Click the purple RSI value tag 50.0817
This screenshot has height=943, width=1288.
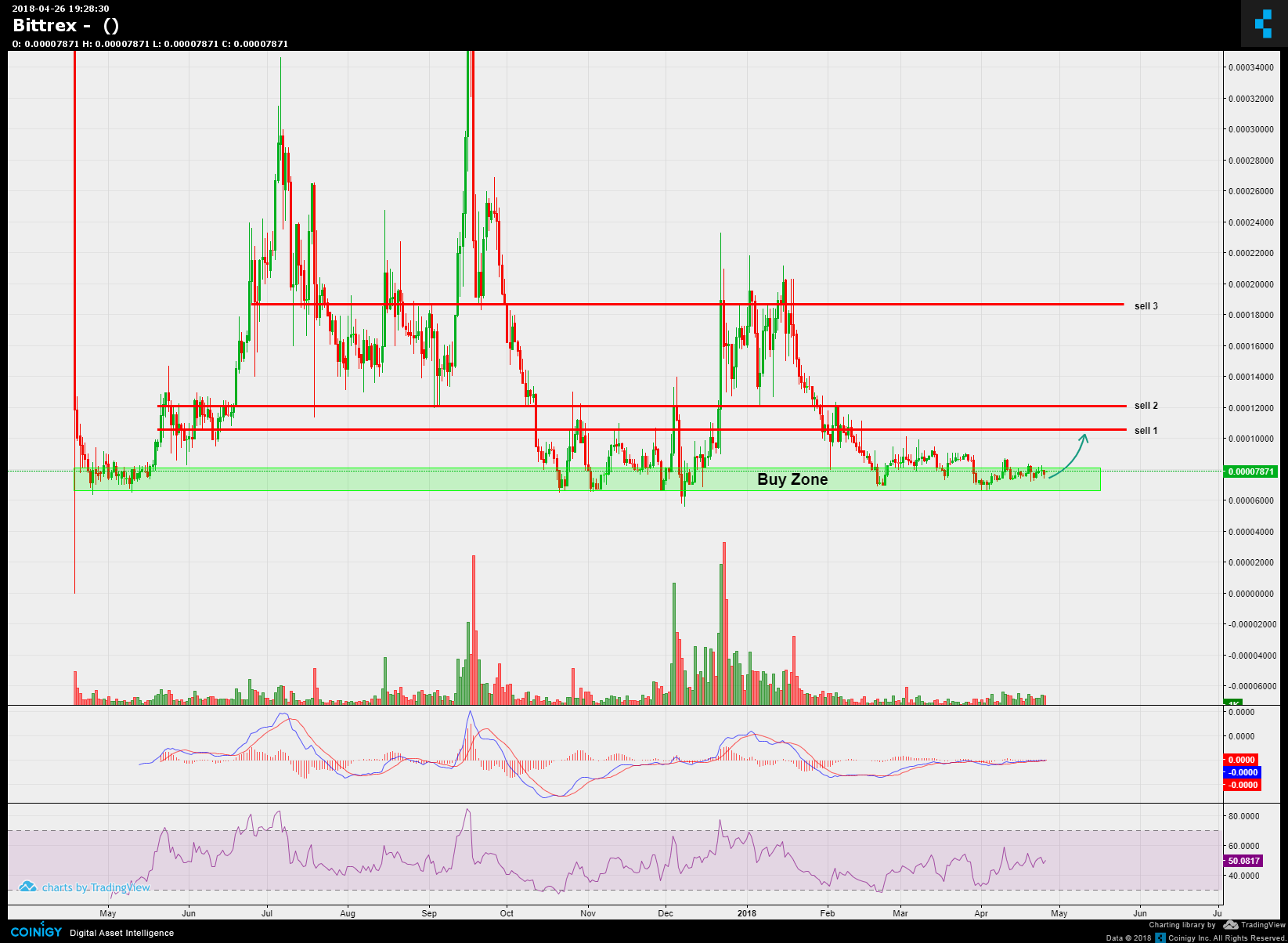click(1243, 861)
